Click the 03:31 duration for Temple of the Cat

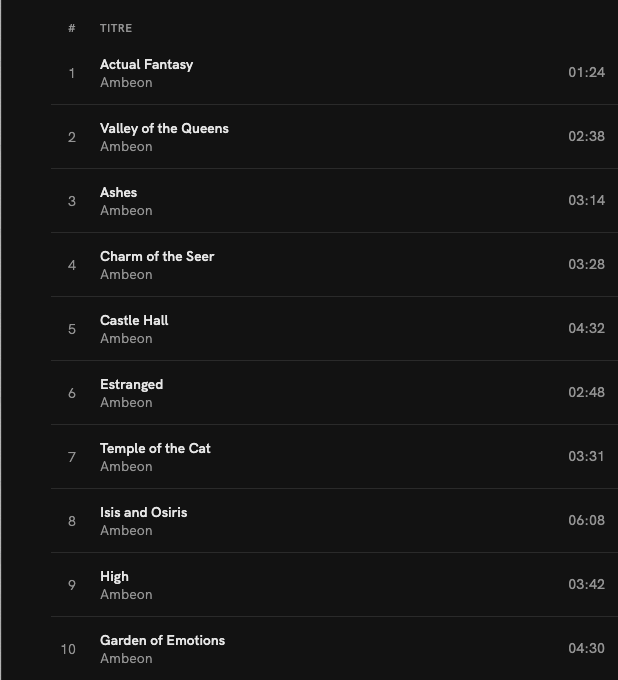[x=586, y=456]
